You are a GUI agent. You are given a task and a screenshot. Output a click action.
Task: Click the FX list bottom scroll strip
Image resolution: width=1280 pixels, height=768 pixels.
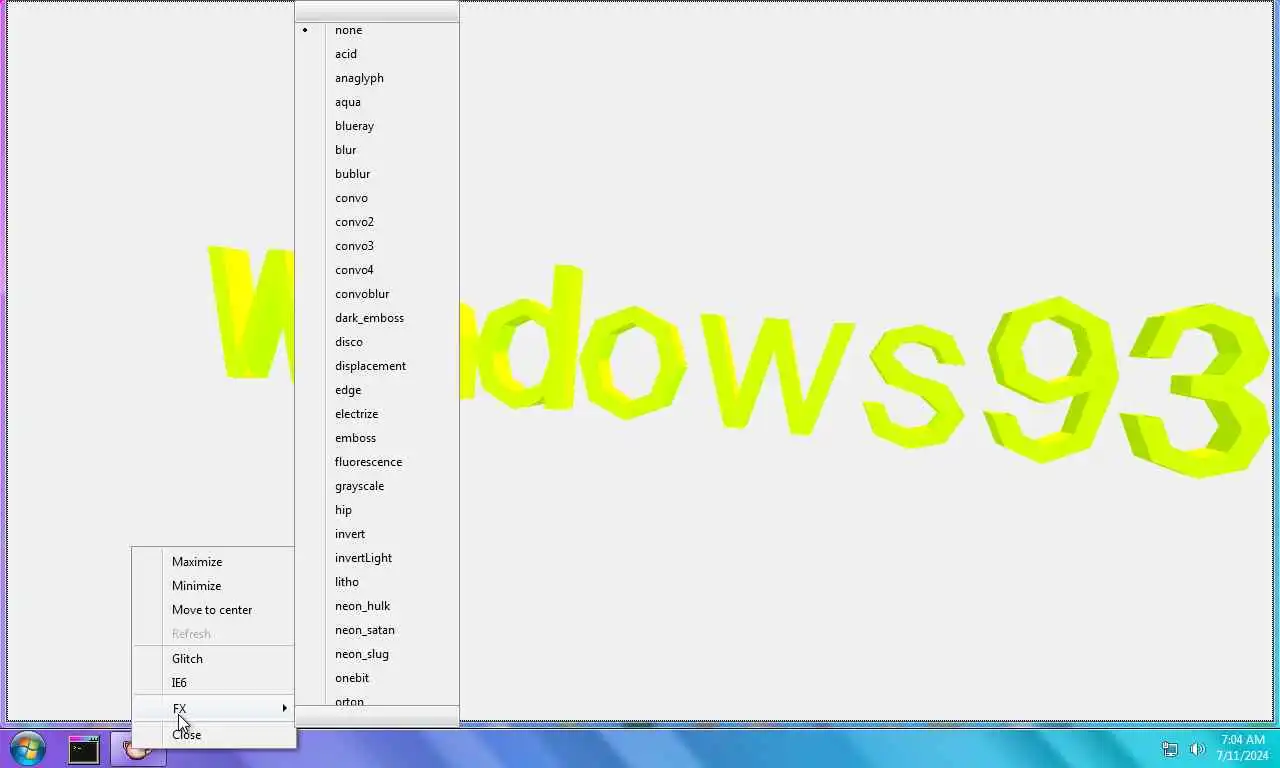click(378, 716)
